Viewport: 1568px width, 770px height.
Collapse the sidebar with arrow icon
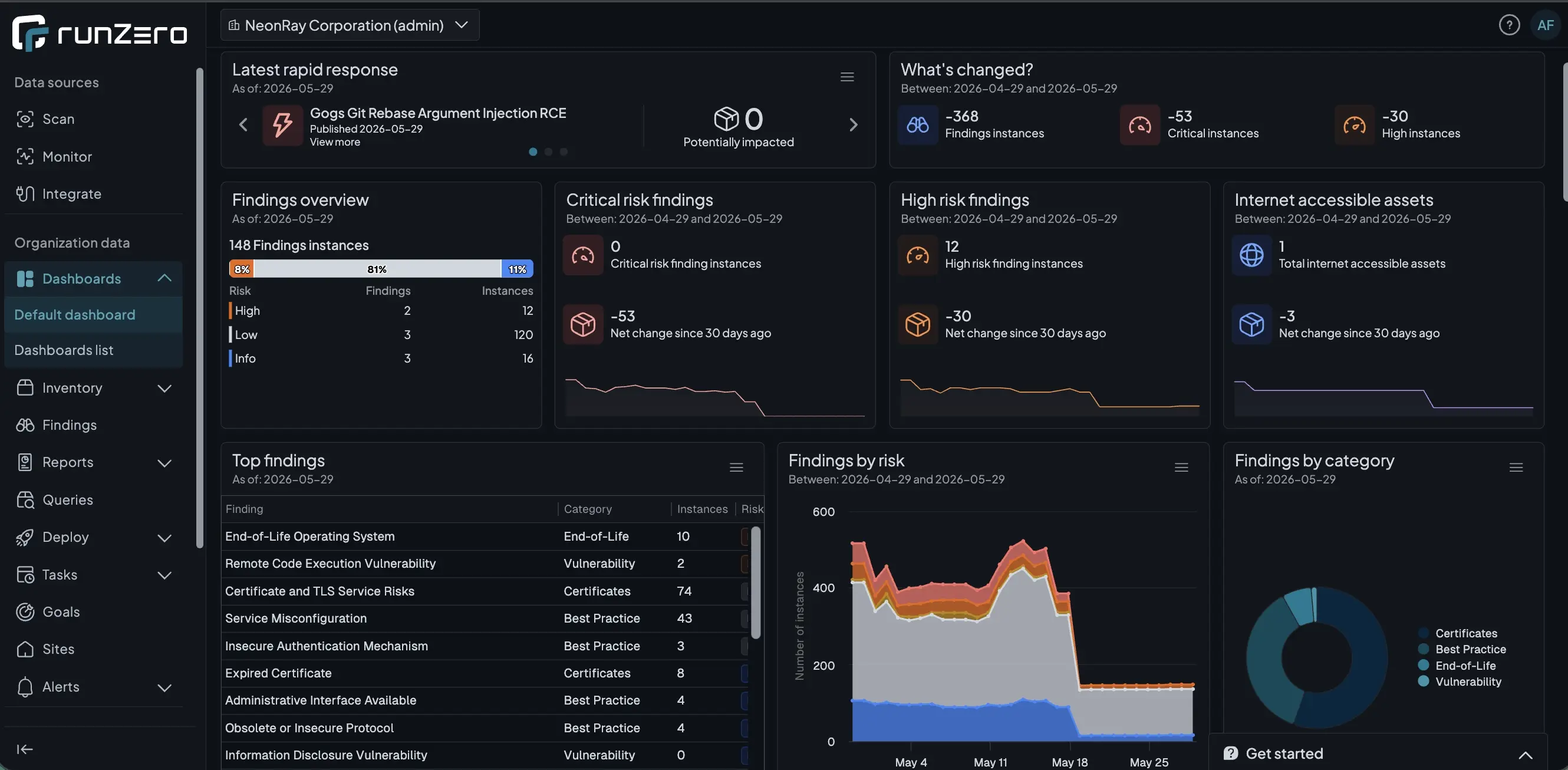click(x=24, y=749)
